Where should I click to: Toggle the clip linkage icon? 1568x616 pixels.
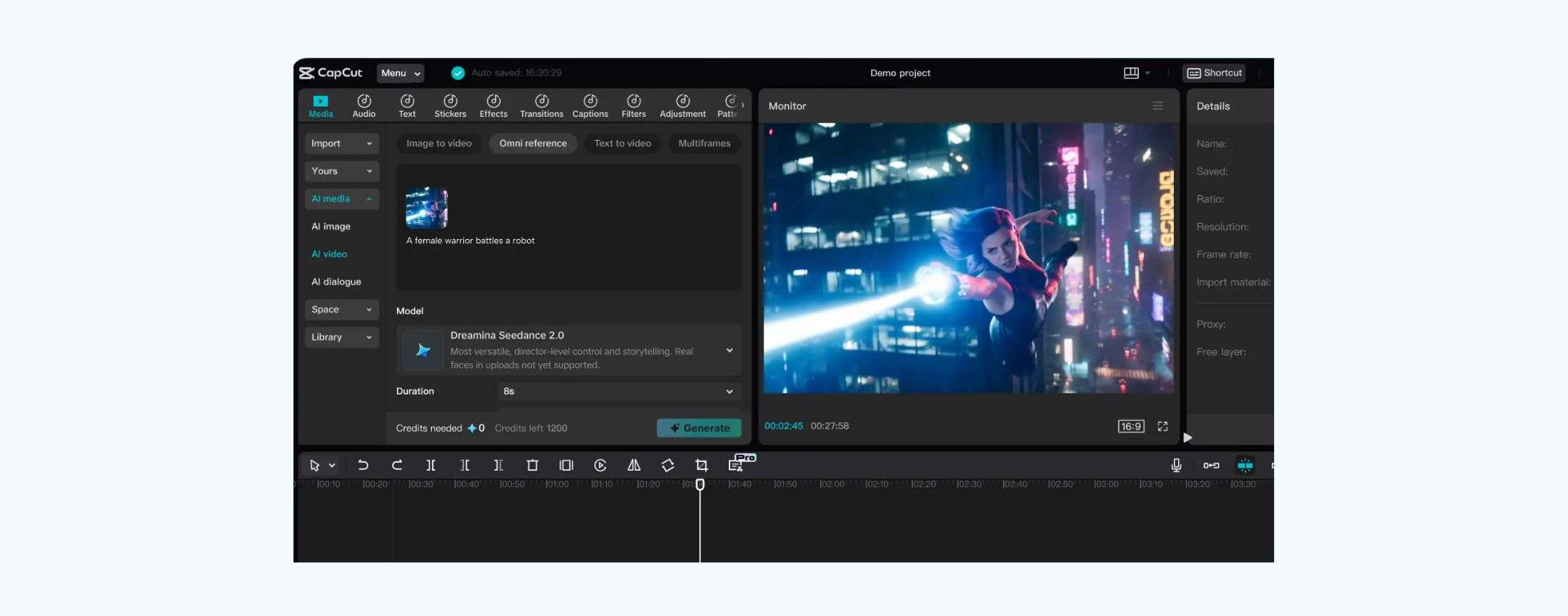pyautogui.click(x=1211, y=465)
